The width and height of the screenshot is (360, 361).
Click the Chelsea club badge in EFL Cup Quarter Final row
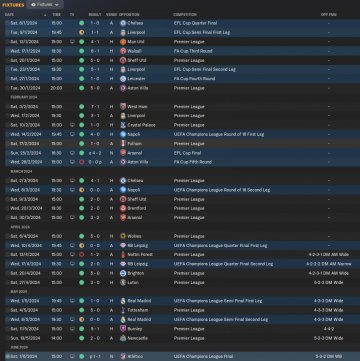coord(123,23)
